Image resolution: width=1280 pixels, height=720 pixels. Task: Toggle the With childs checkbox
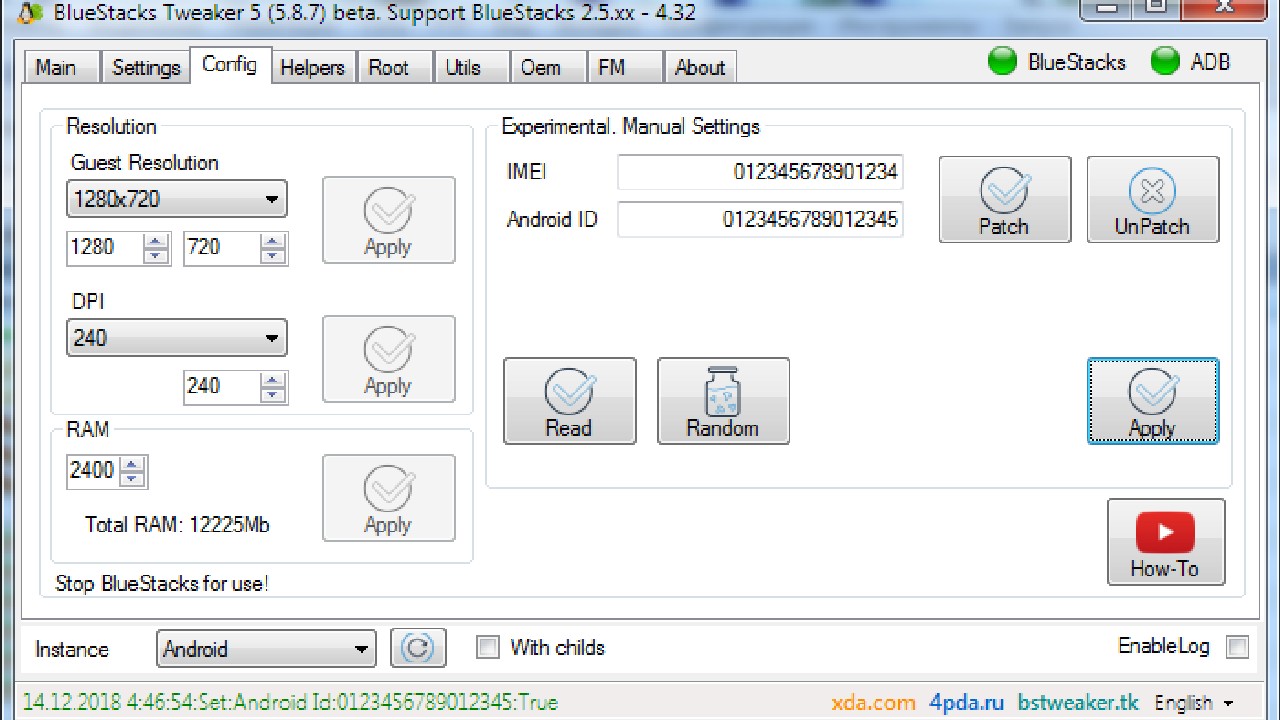488,647
